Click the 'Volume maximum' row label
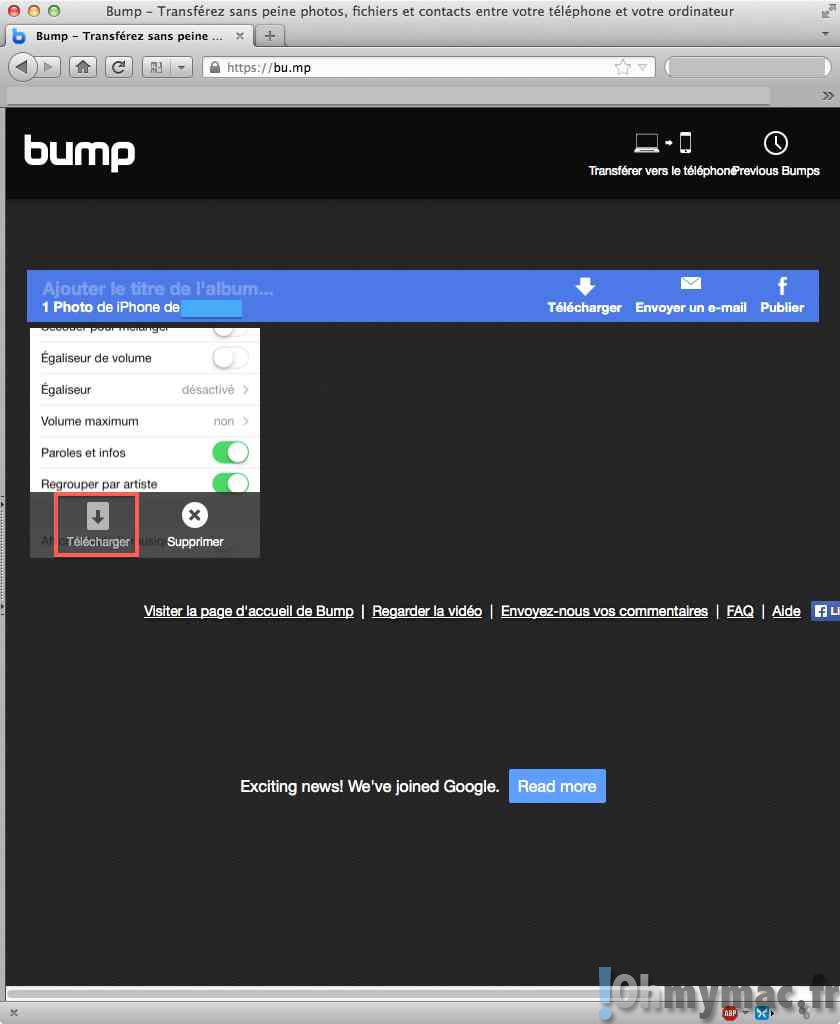The image size is (840, 1024). [89, 421]
